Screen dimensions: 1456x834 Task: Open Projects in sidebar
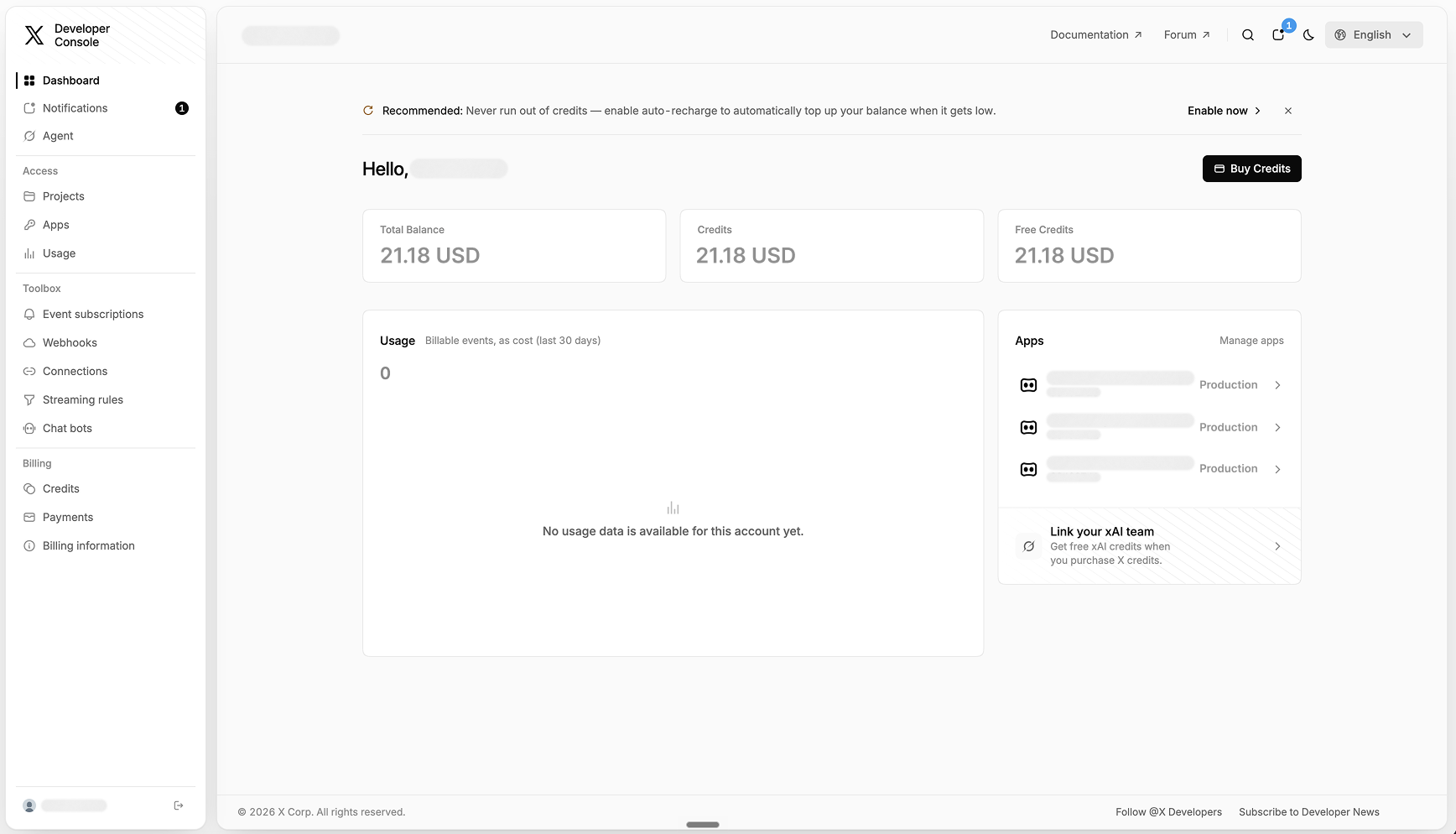[106, 196]
